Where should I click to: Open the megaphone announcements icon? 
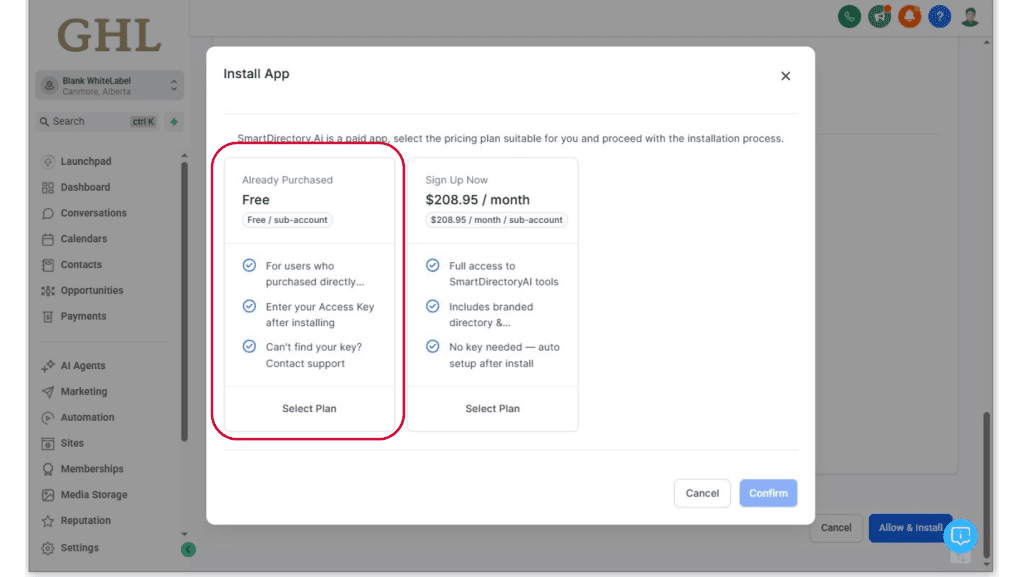pos(880,16)
